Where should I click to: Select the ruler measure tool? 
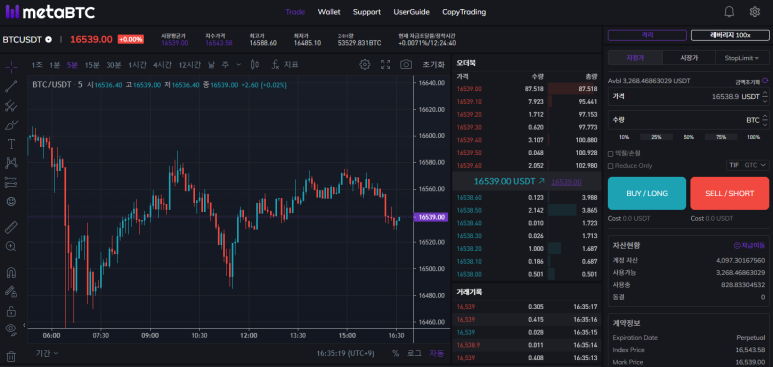(x=11, y=227)
